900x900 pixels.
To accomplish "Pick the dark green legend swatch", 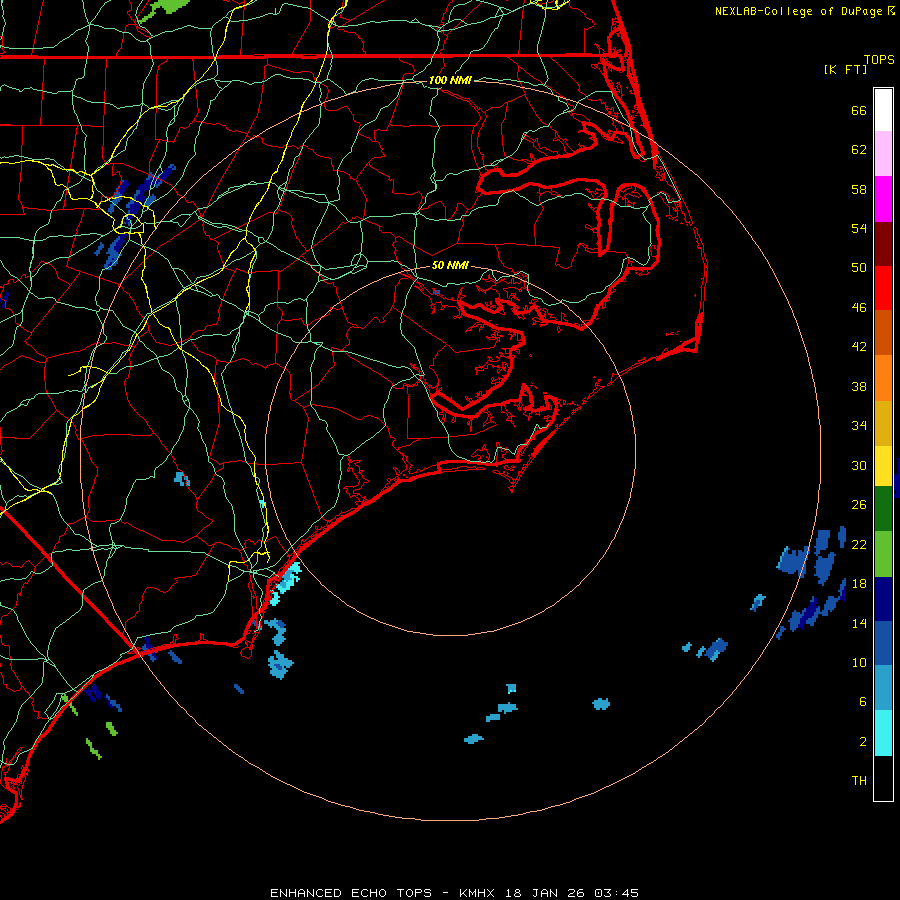I will tap(883, 509).
